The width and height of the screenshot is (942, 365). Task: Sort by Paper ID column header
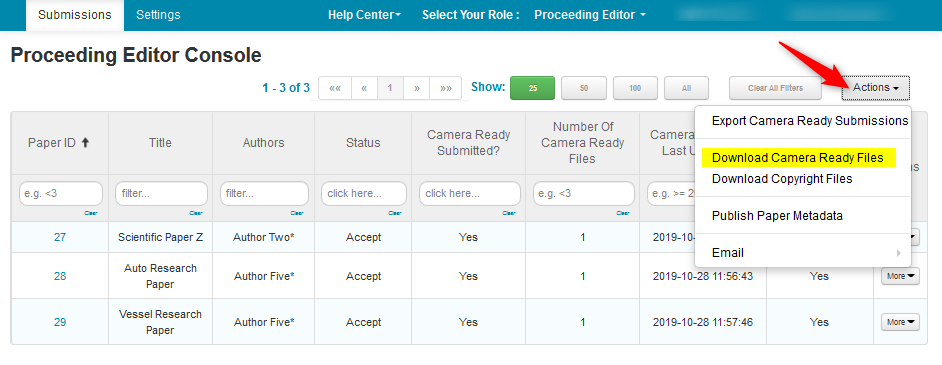click(x=59, y=143)
